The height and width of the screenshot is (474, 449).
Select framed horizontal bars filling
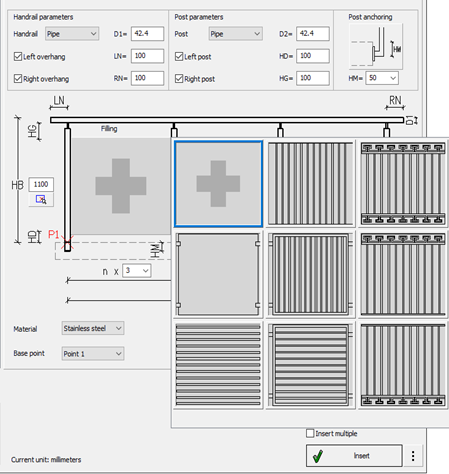tap(311, 365)
